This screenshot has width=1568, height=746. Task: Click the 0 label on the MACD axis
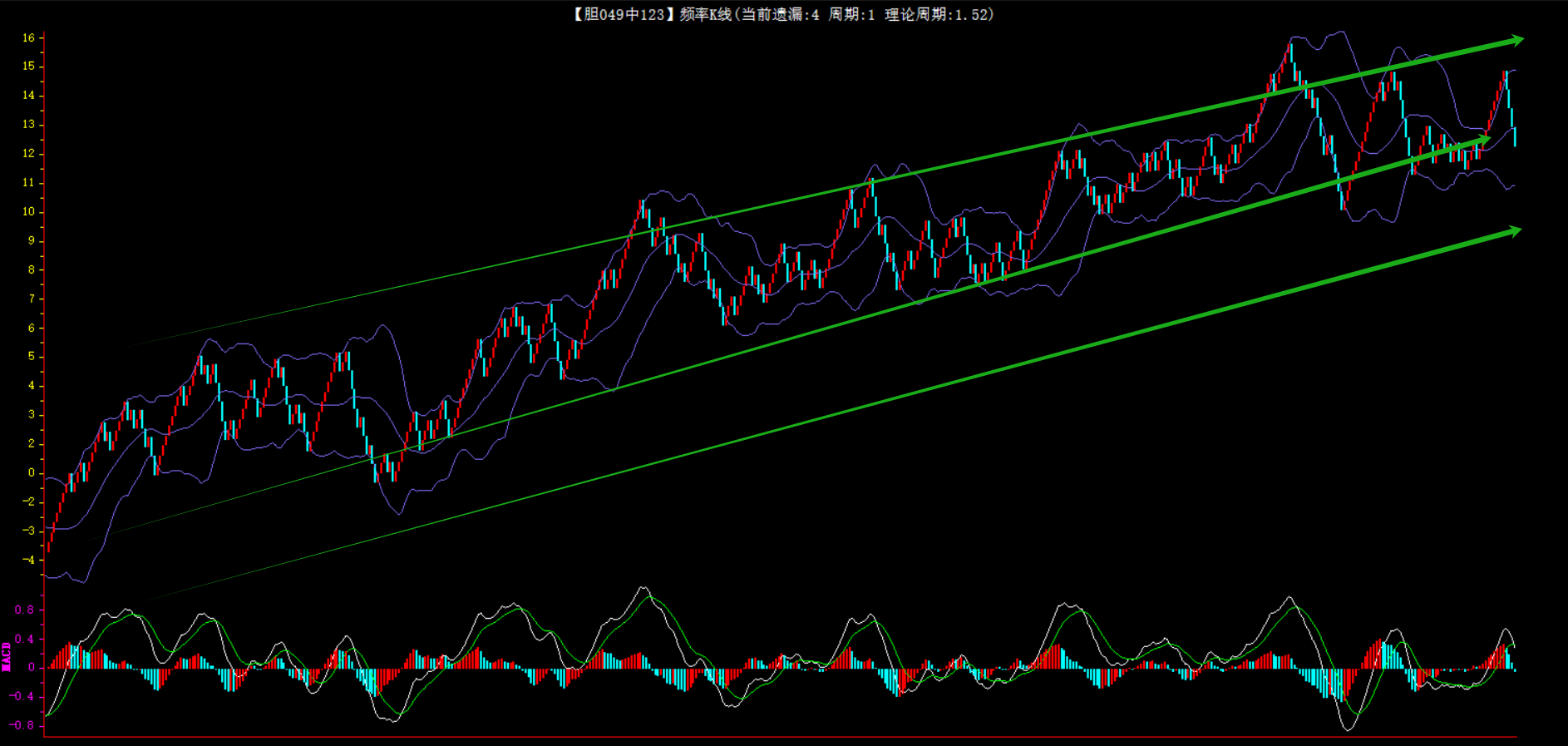click(x=32, y=668)
